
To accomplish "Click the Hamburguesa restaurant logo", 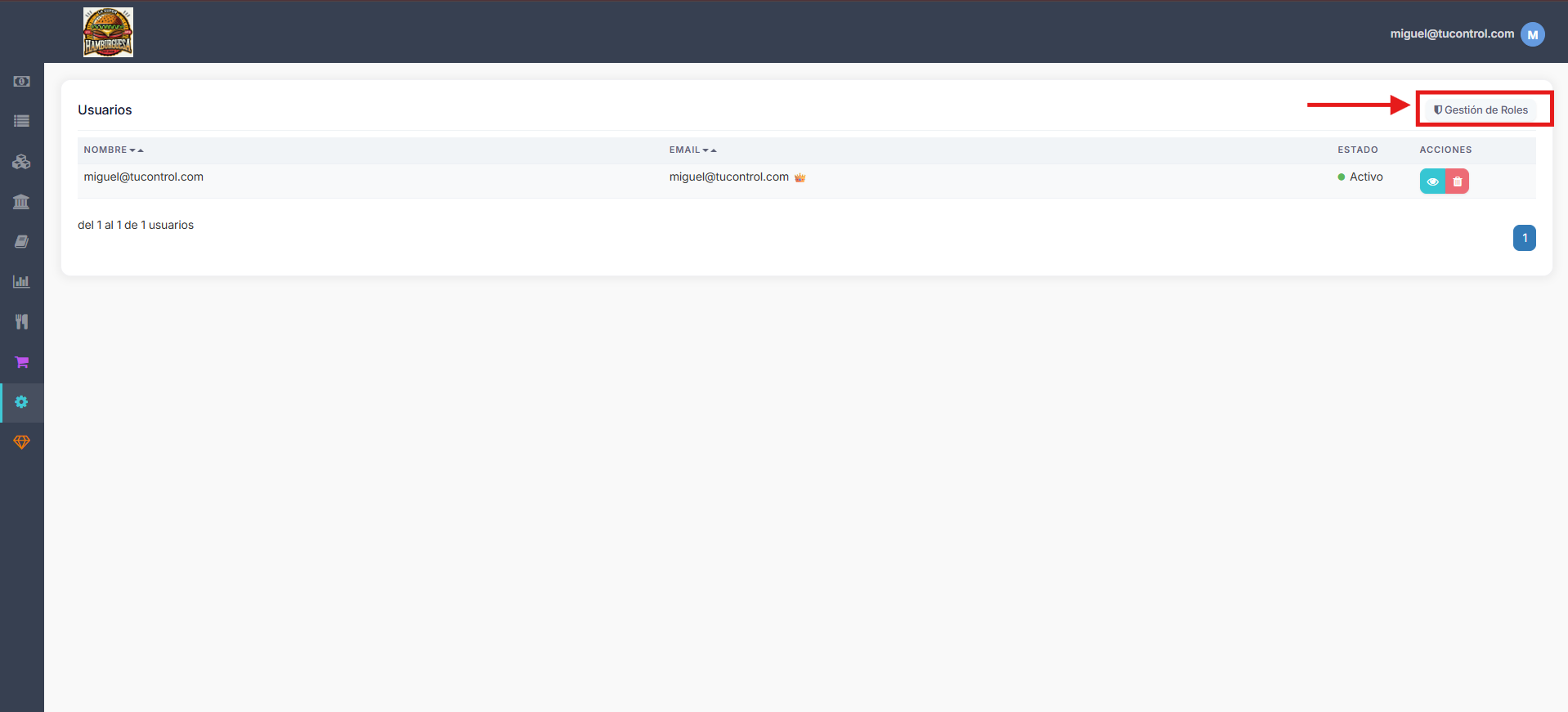I will pos(108,32).
